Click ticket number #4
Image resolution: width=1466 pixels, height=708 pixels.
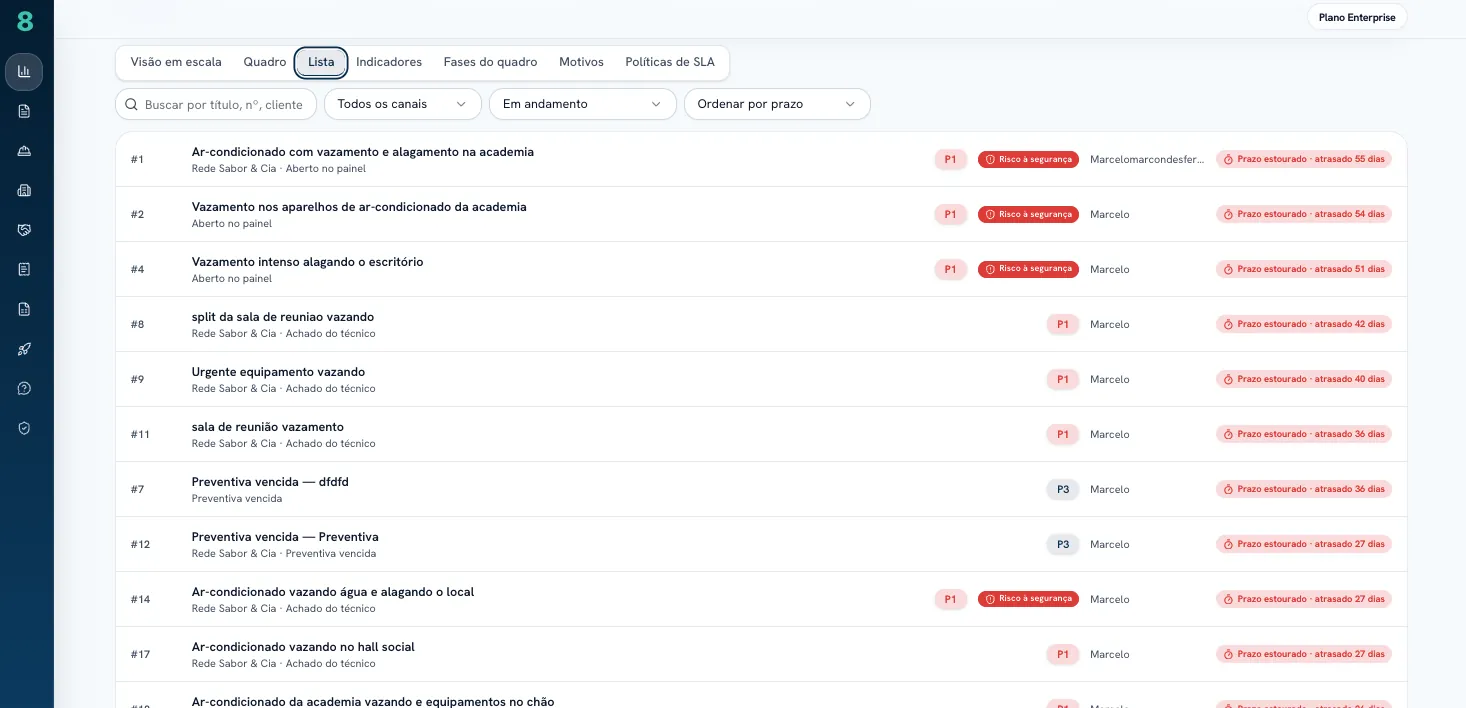[x=138, y=269]
